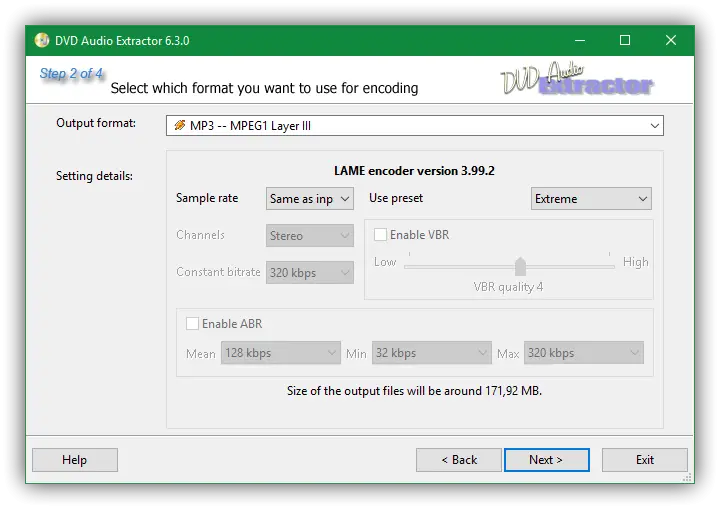Click the 'LAME encoder version 3.99.2' heading
This screenshot has height=509, width=720.
tap(415, 171)
